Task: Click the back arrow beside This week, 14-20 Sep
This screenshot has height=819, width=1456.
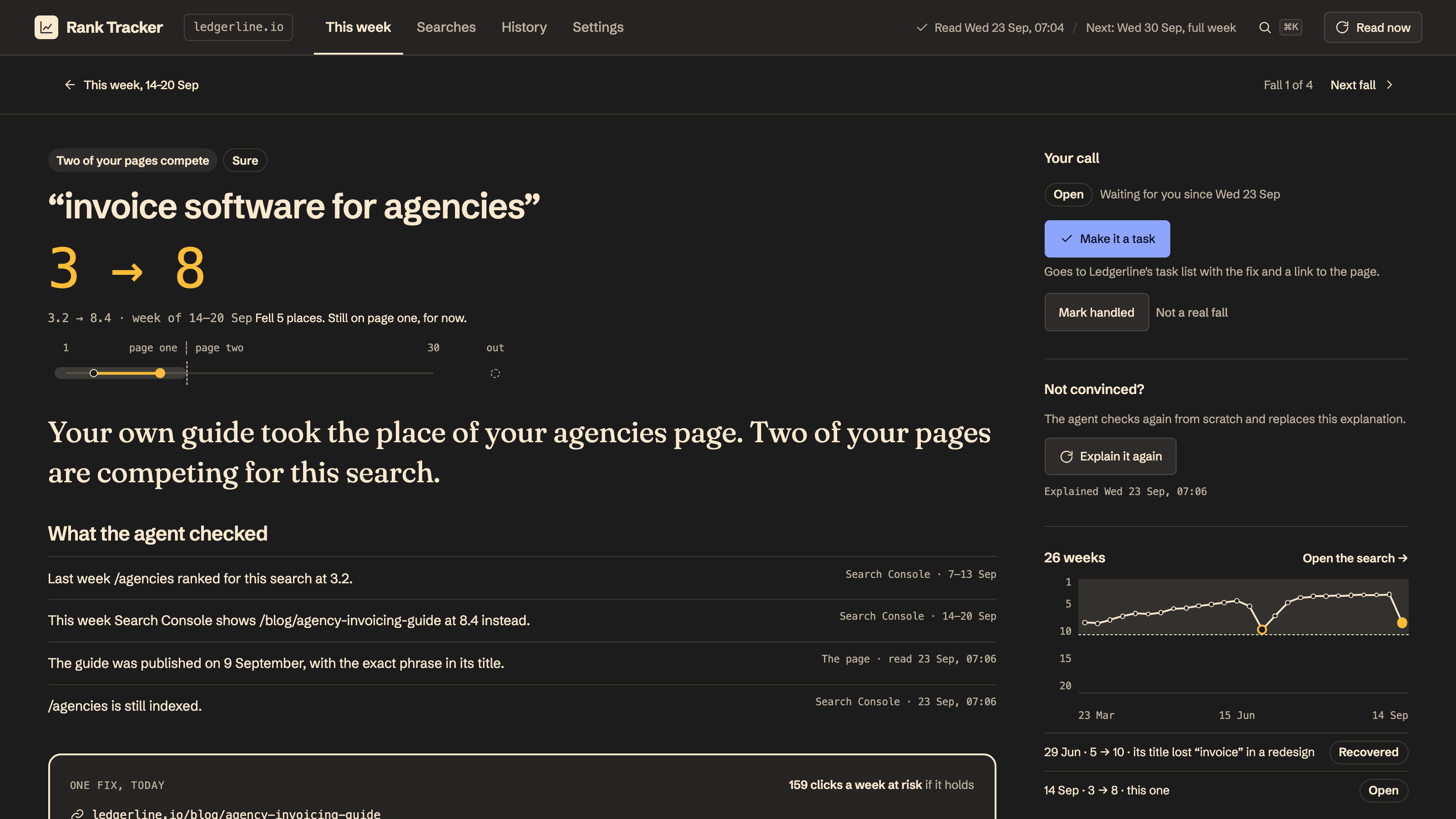Action: pos(70,85)
